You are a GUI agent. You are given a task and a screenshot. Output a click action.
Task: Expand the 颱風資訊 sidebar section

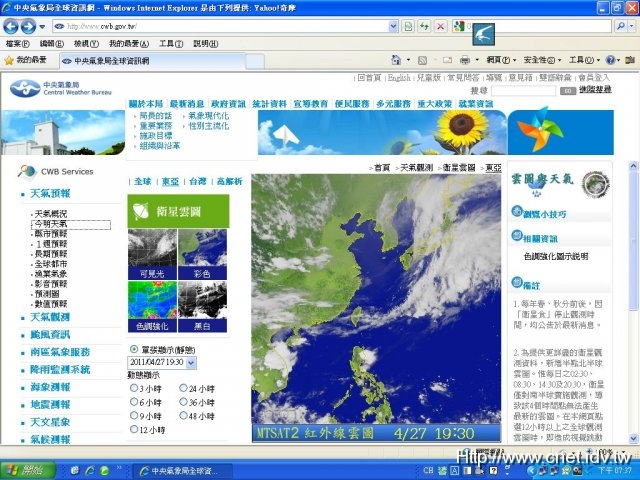pyautogui.click(x=50, y=334)
